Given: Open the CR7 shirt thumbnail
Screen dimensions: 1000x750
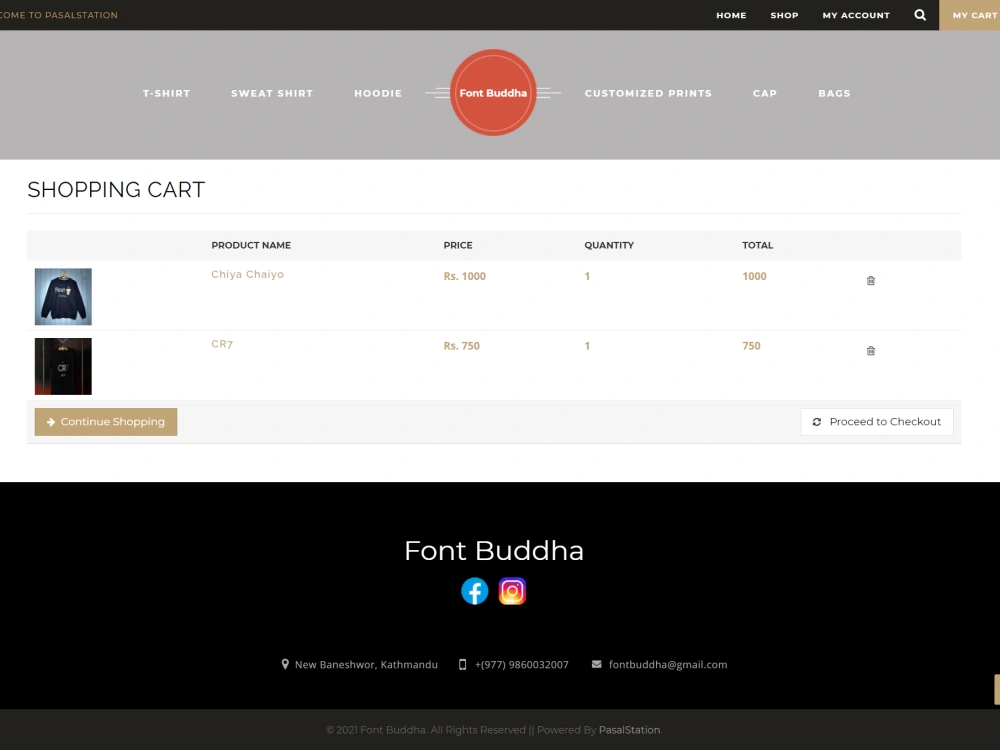Looking at the screenshot, I should tap(63, 366).
